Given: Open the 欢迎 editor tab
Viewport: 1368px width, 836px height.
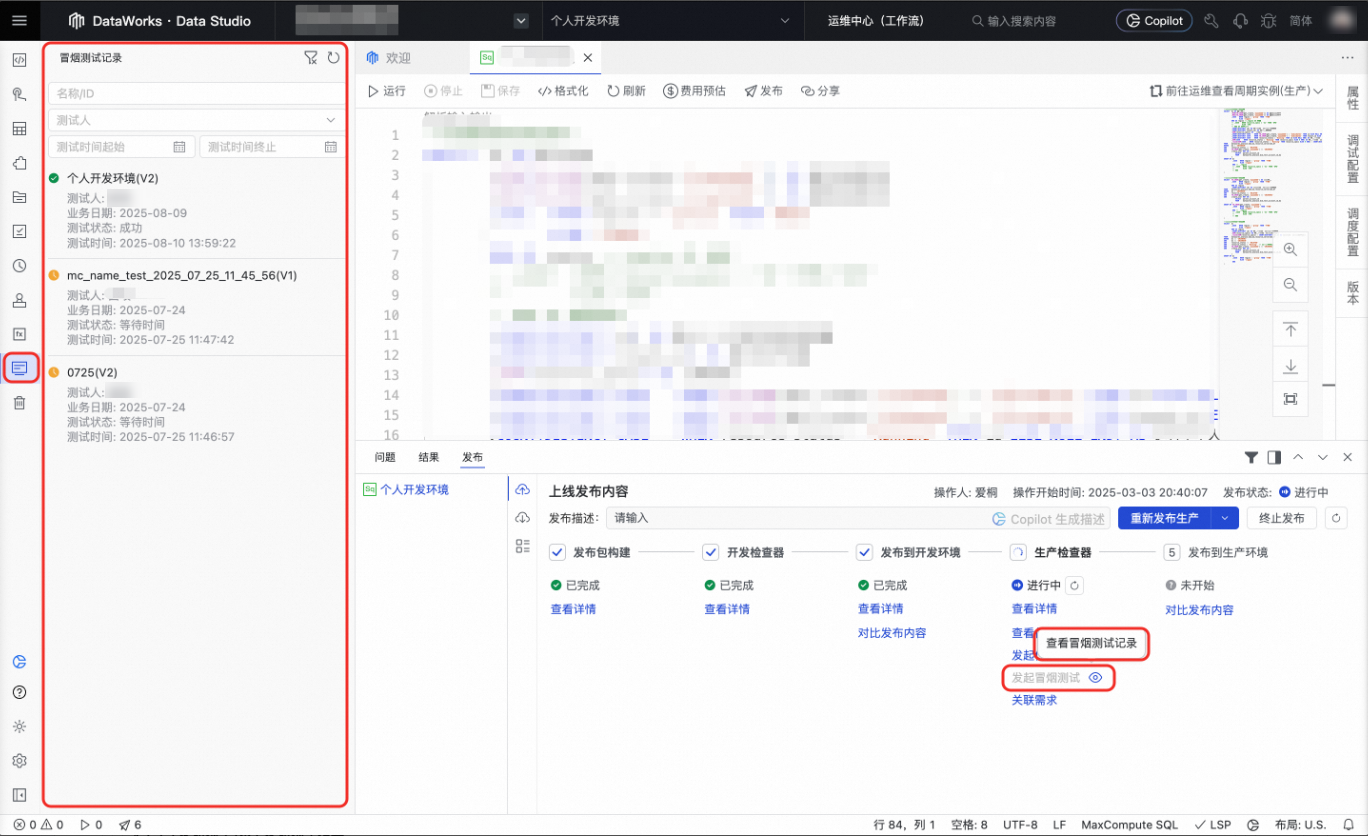Looking at the screenshot, I should coord(389,58).
